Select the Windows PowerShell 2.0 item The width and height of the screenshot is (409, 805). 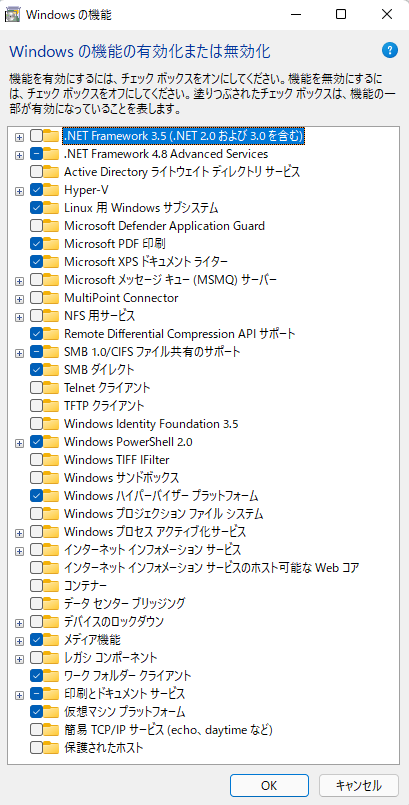coord(128,442)
